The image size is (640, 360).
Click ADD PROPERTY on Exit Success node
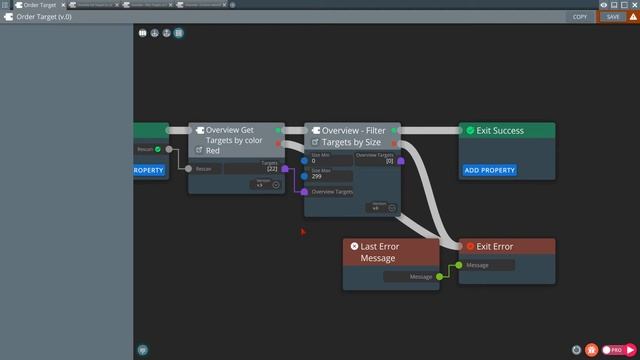(489, 170)
